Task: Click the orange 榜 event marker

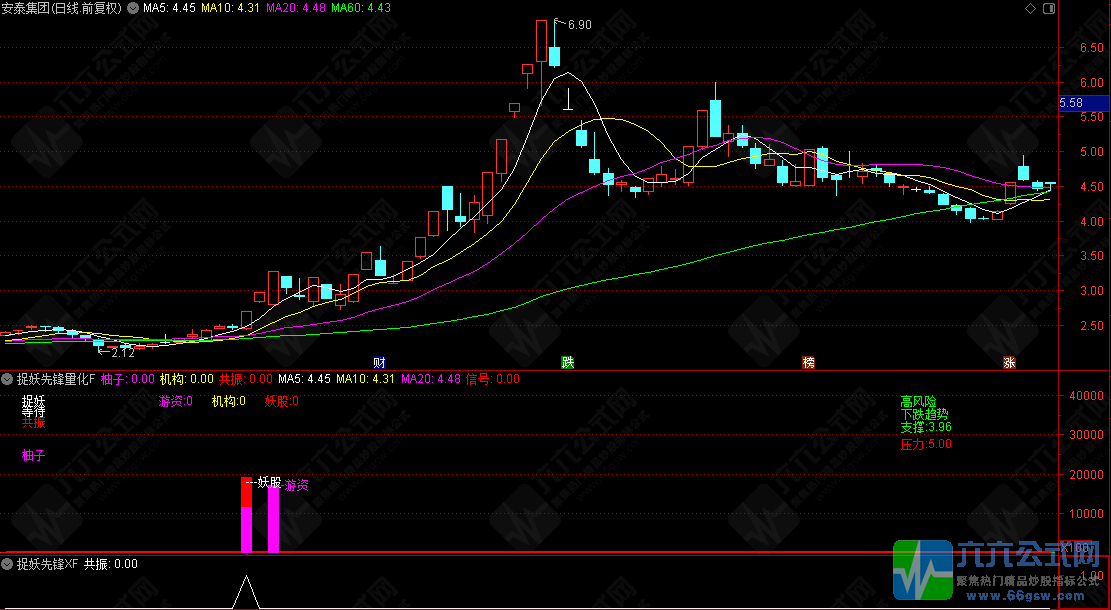Action: (x=808, y=362)
